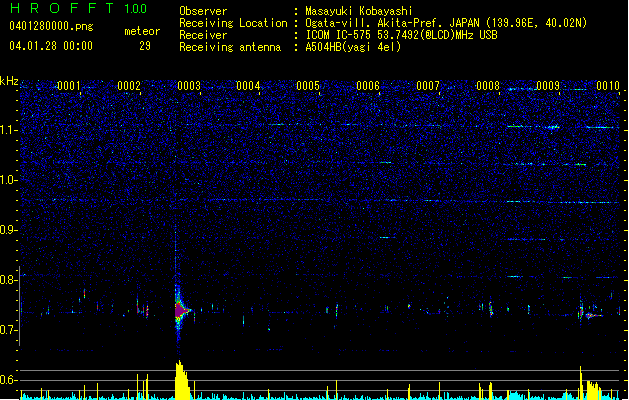Click the 0.7 frequency axis label
Image resolution: width=629 pixels, height=400 pixels.
(8, 330)
